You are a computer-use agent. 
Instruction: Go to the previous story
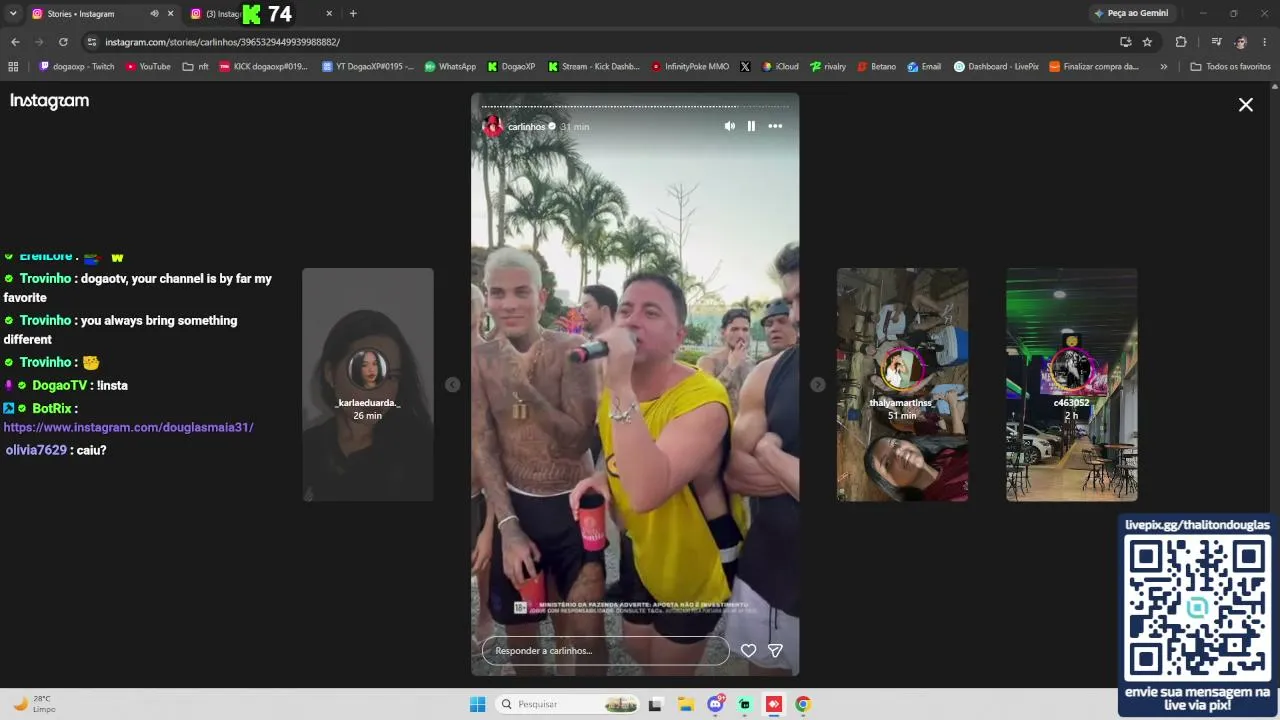pos(452,385)
